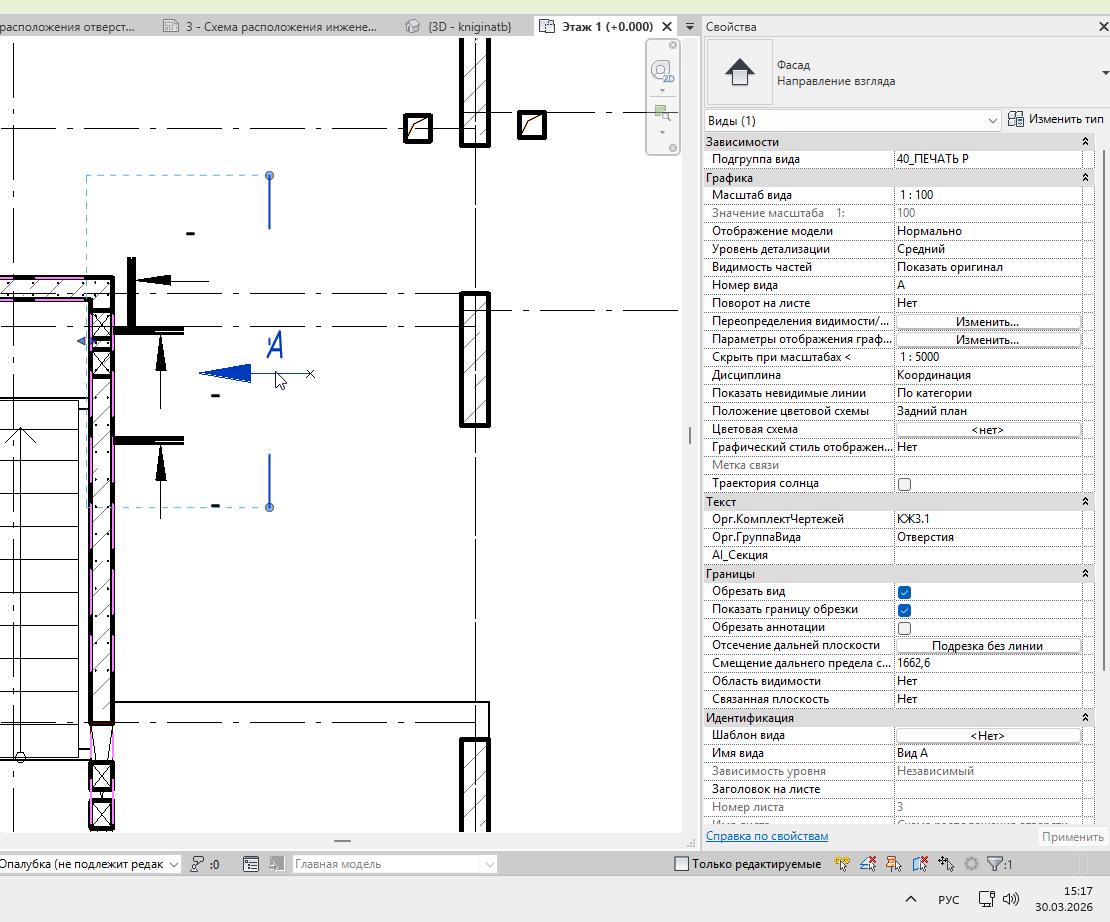Image resolution: width=1110 pixels, height=922 pixels.
Task: Click the Имя вида field with Вид А
Action: [986, 754]
